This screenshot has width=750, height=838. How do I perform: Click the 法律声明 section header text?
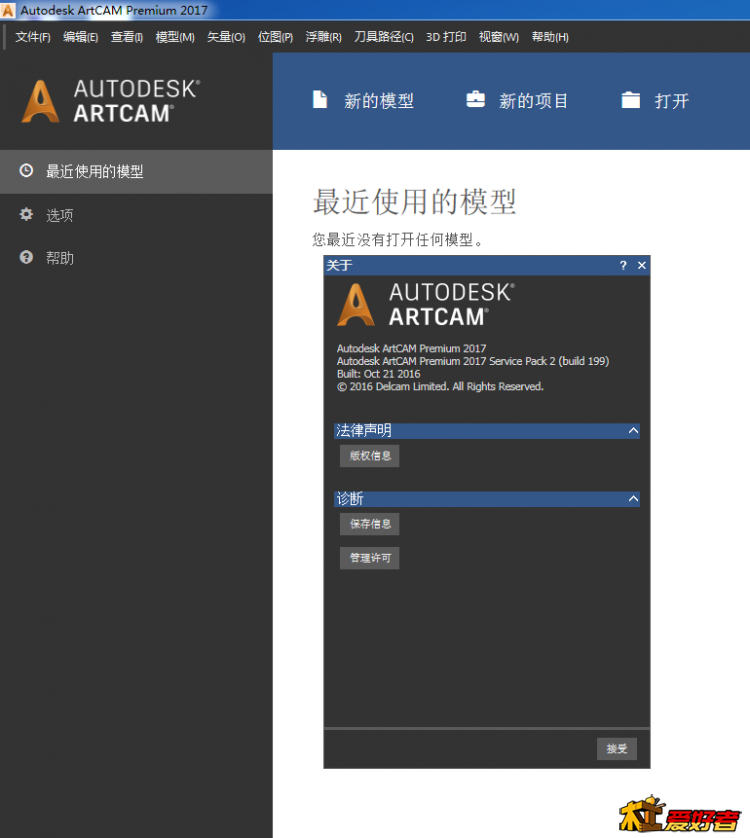click(x=364, y=431)
